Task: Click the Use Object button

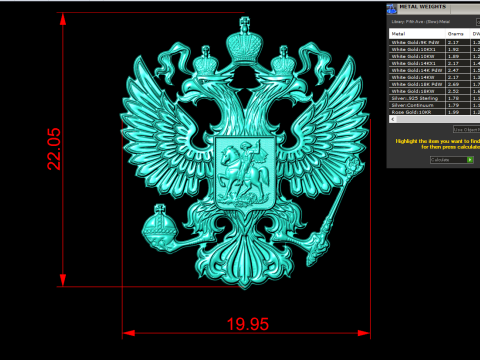Action: [x=467, y=129]
